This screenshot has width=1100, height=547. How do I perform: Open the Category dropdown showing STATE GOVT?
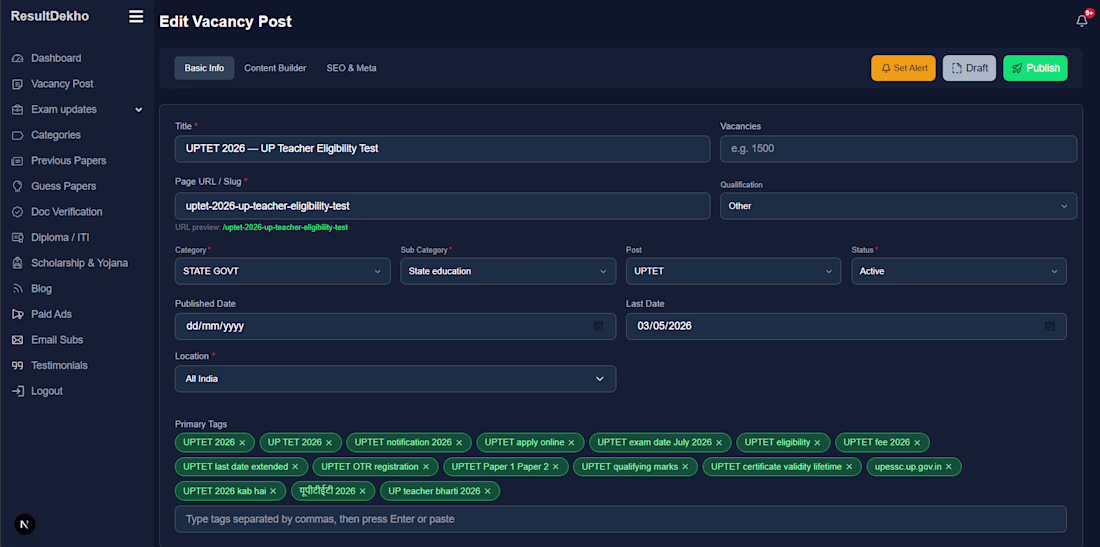(283, 271)
